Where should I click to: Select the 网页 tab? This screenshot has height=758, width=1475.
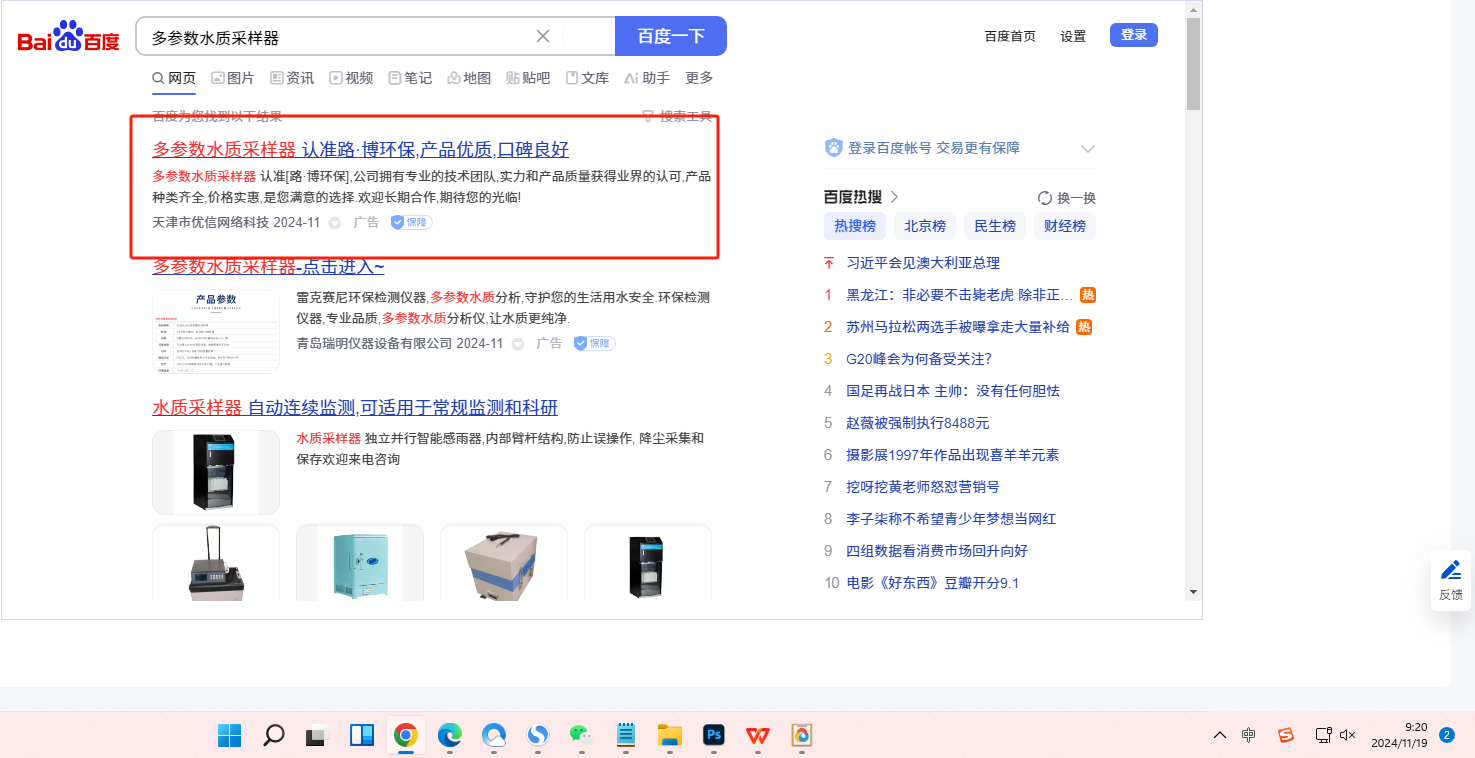[x=174, y=78]
